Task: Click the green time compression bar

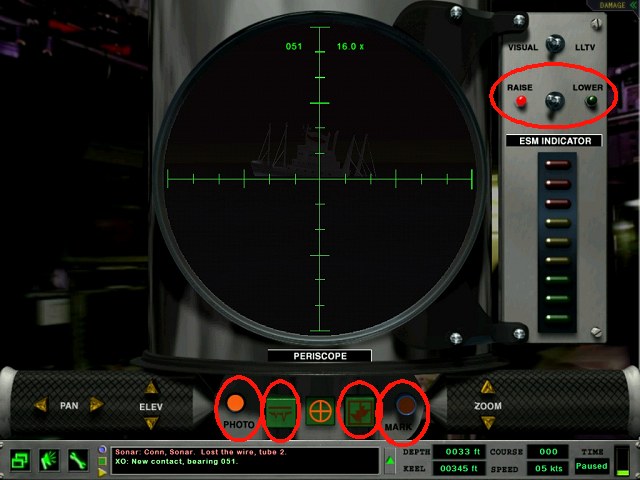Action: [x=622, y=458]
